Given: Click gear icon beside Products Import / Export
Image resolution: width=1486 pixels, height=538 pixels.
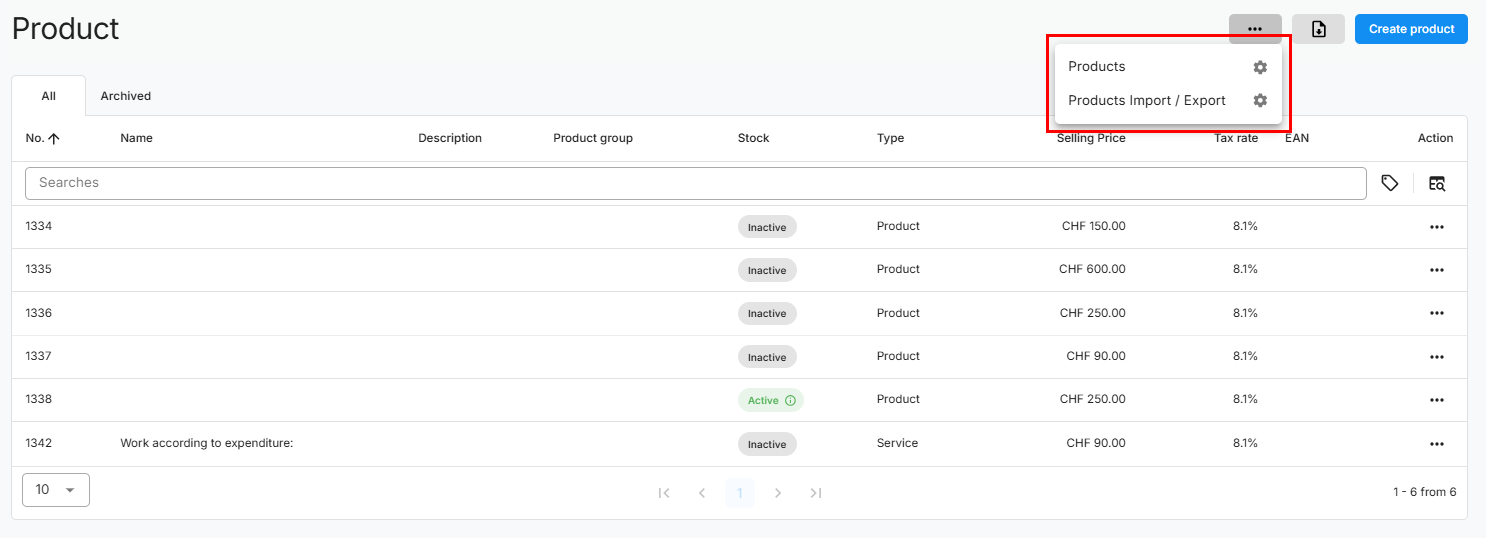Looking at the screenshot, I should click(1260, 101).
